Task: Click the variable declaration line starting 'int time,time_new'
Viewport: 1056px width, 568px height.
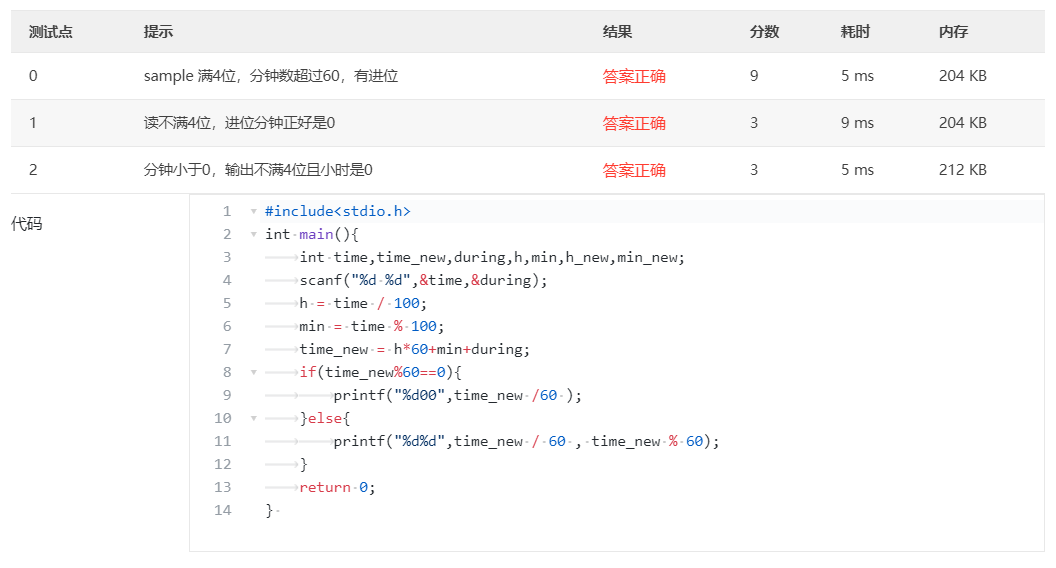Action: coord(492,257)
